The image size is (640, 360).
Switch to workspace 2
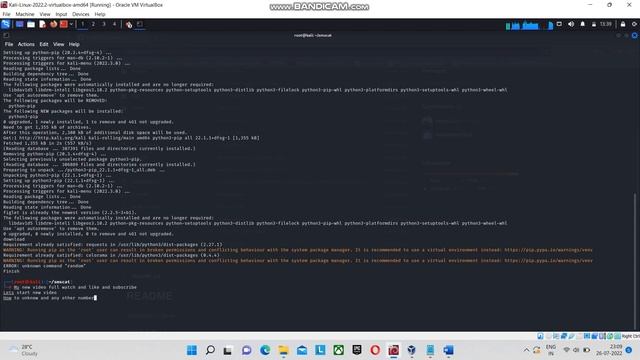click(93, 24)
